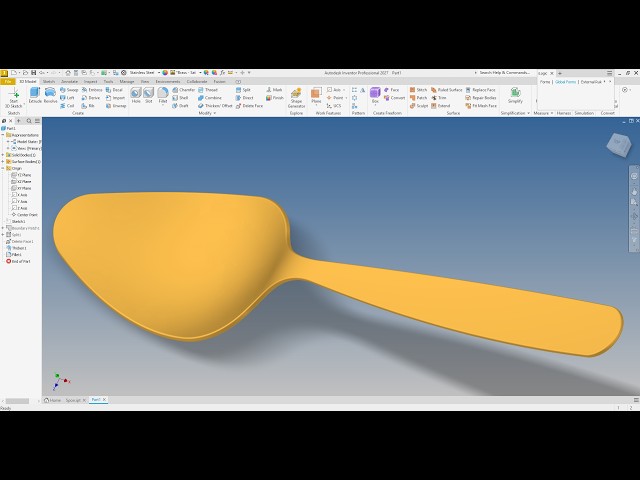This screenshot has width=640, height=480.
Task: Apply the Fillet tool
Action: point(163,96)
